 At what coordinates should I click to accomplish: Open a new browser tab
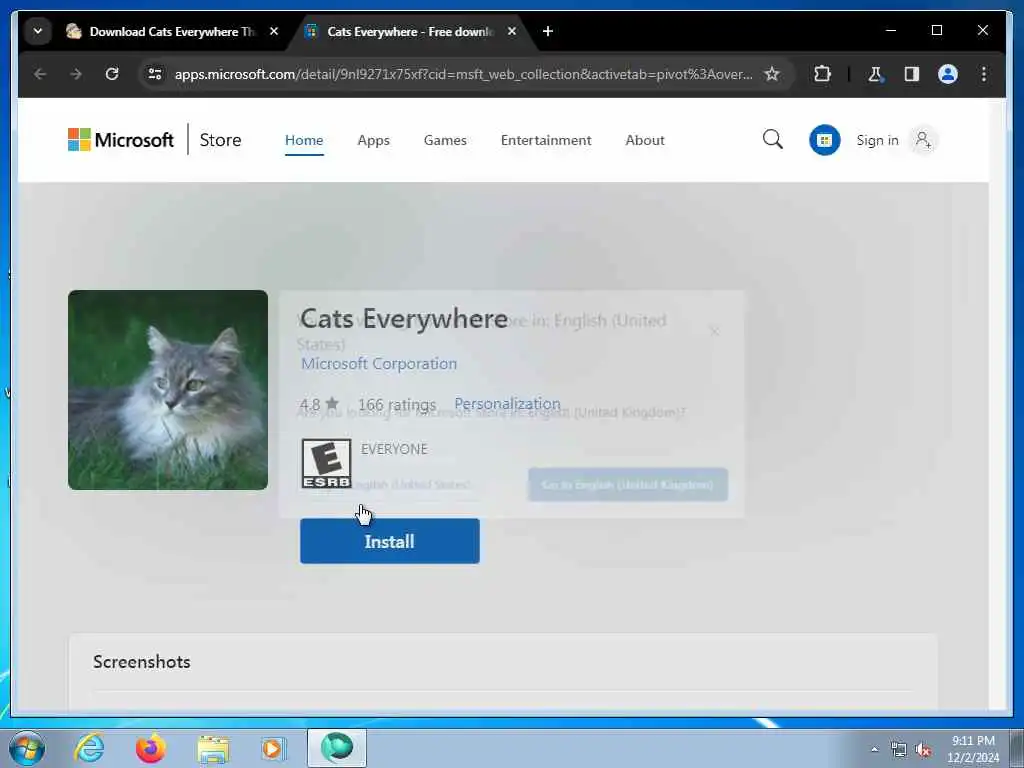[548, 31]
